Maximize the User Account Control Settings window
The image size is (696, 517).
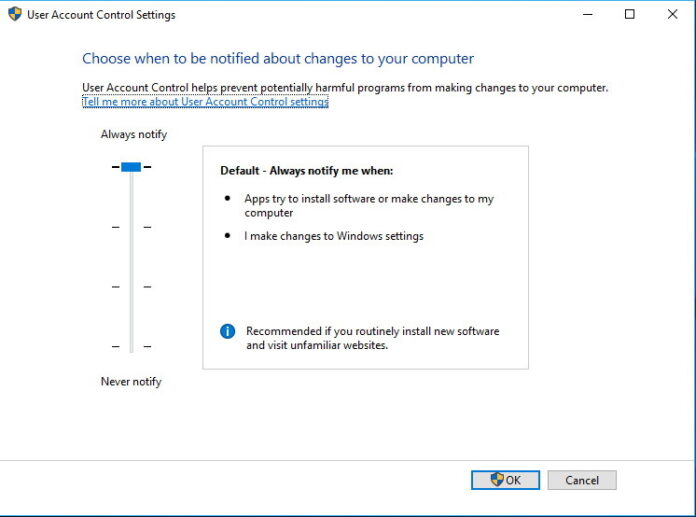(629, 15)
